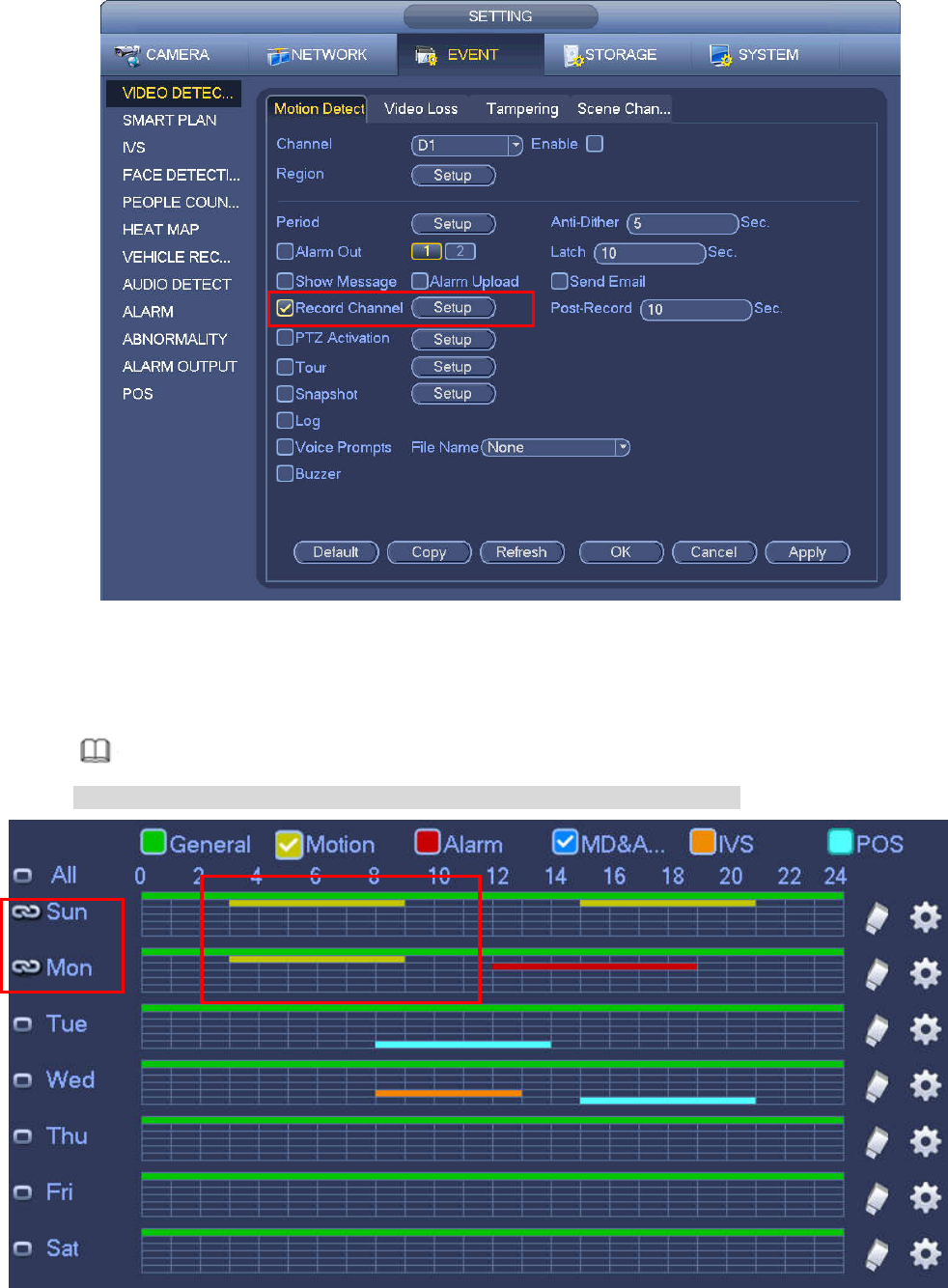Check the Send Email option
Image resolution: width=948 pixels, height=1288 pixels.
559,281
